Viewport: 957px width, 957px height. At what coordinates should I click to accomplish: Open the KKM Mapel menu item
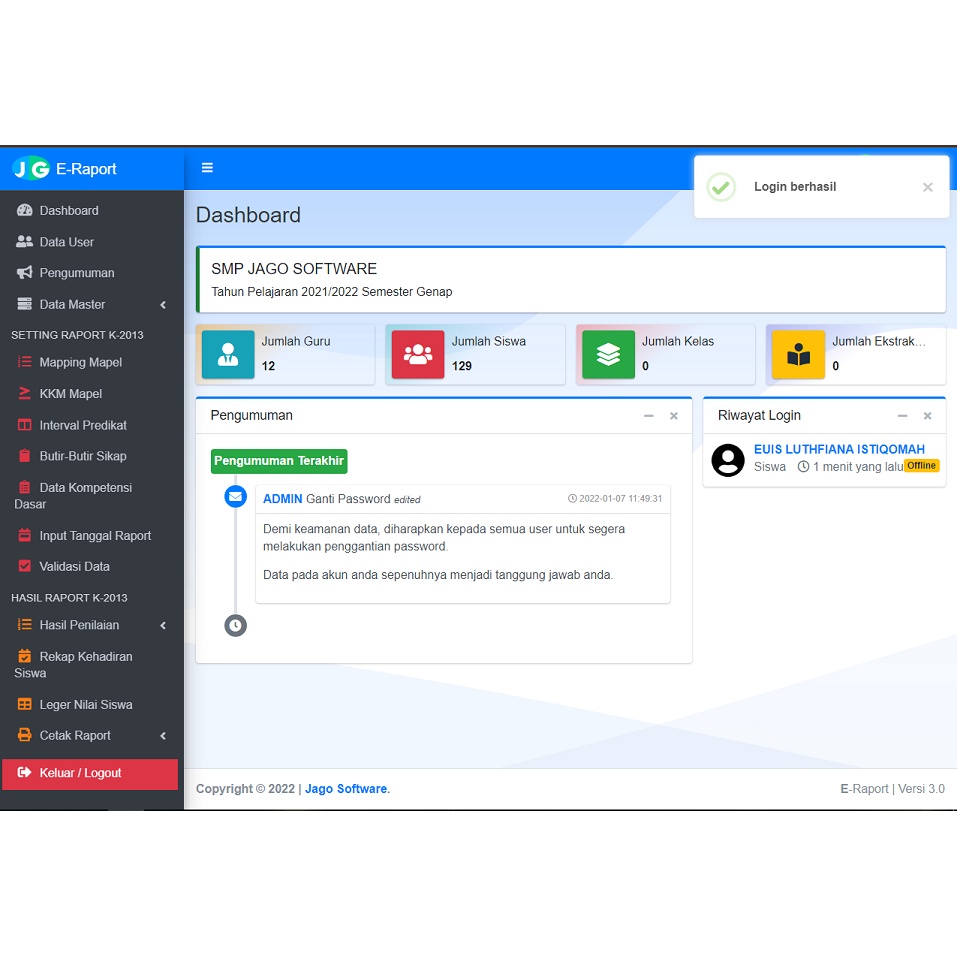(x=92, y=394)
